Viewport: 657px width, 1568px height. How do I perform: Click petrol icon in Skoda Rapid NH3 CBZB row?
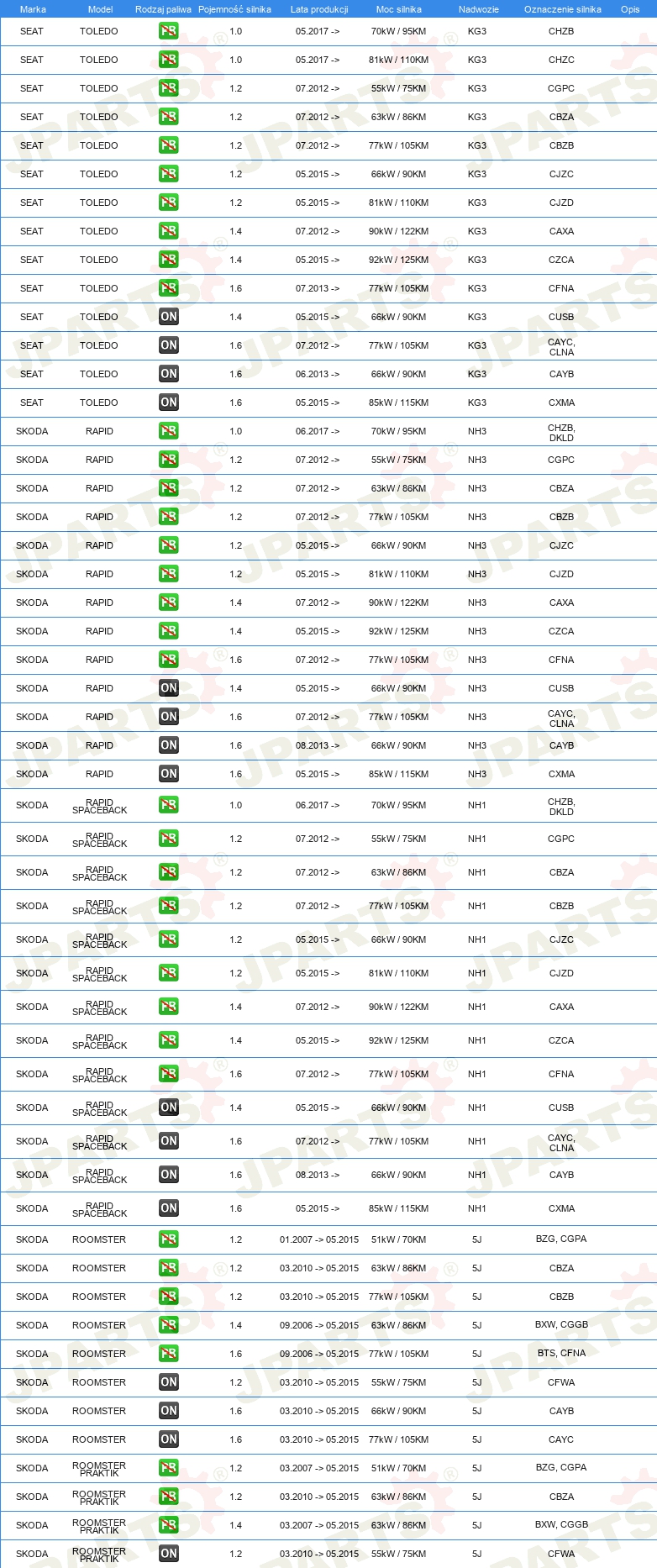pyautogui.click(x=169, y=517)
